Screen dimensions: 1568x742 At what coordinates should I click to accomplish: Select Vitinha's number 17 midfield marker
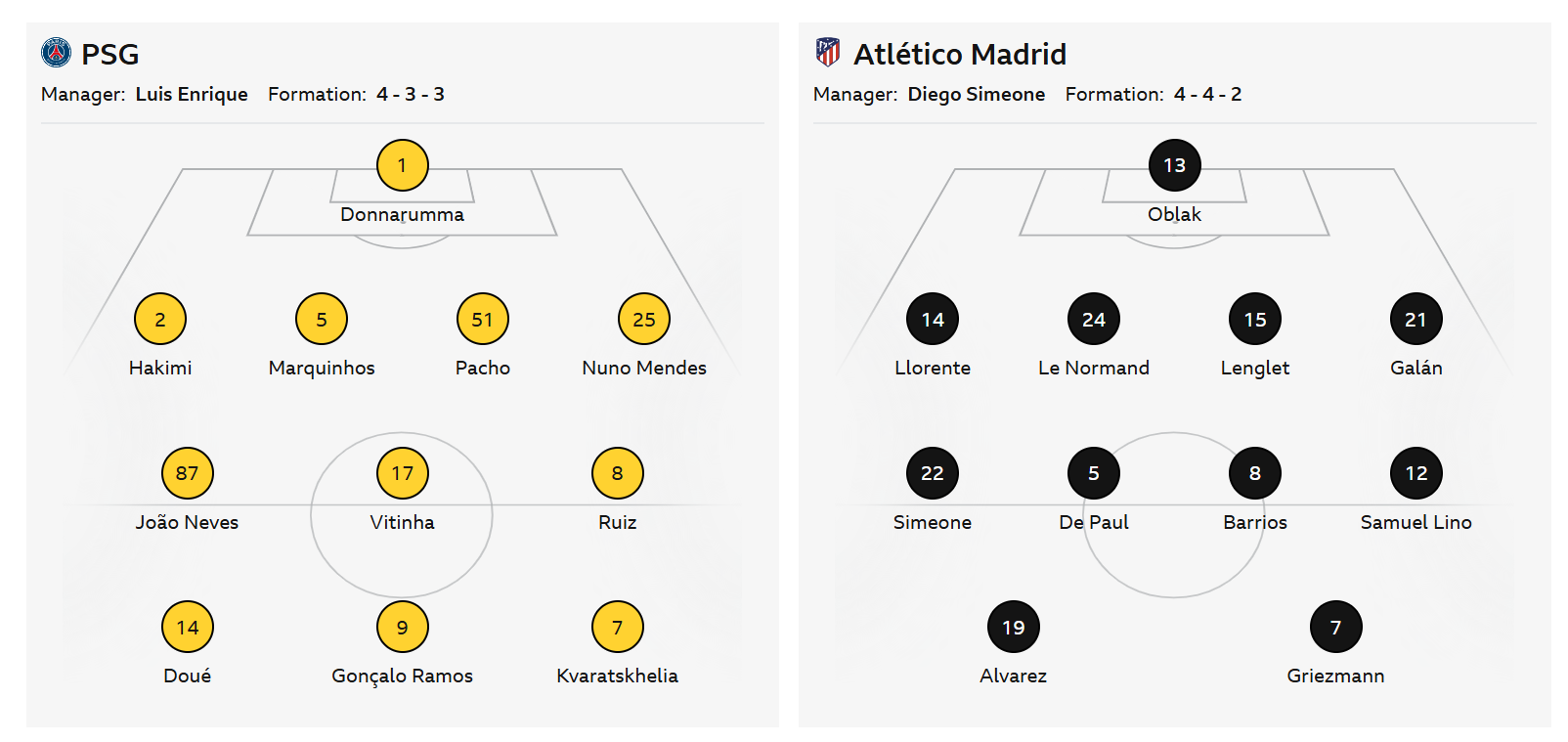[x=402, y=473]
